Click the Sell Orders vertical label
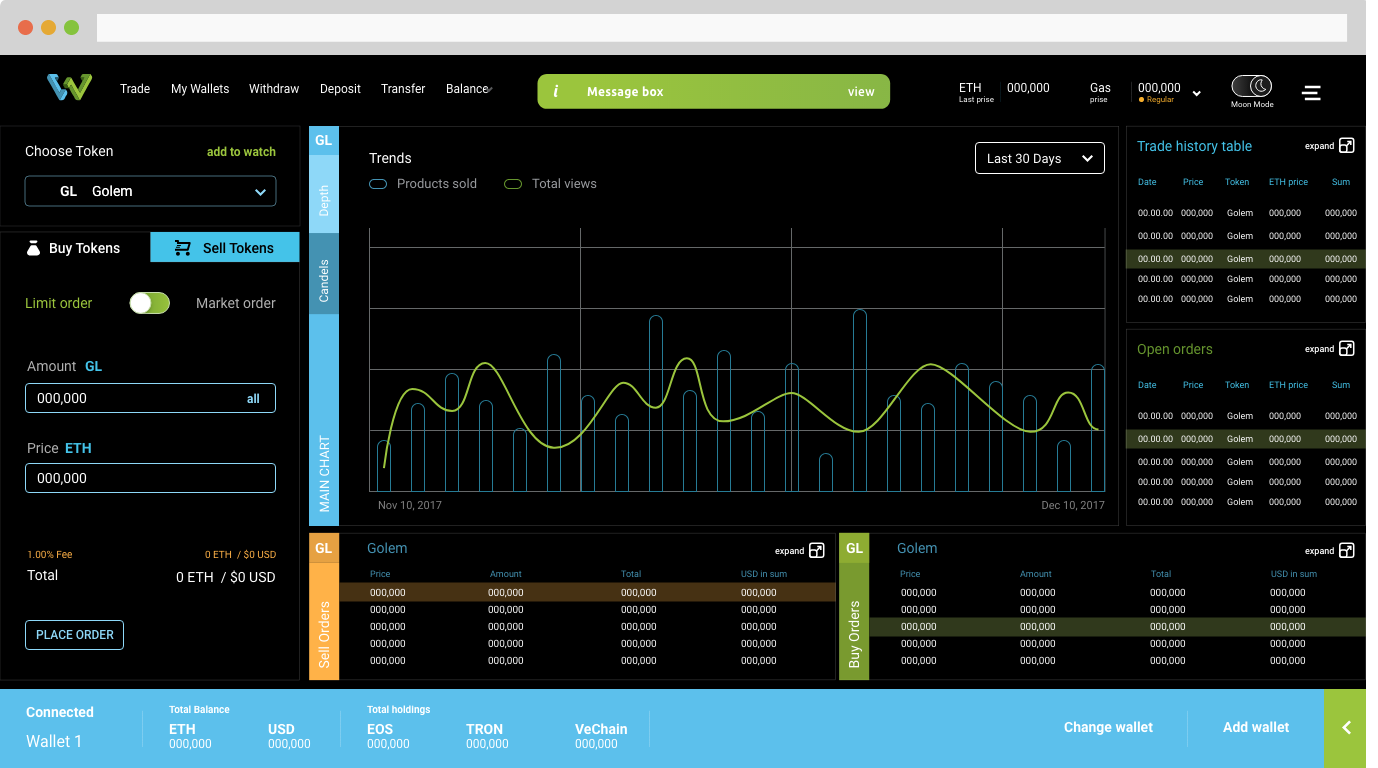 pos(324,634)
